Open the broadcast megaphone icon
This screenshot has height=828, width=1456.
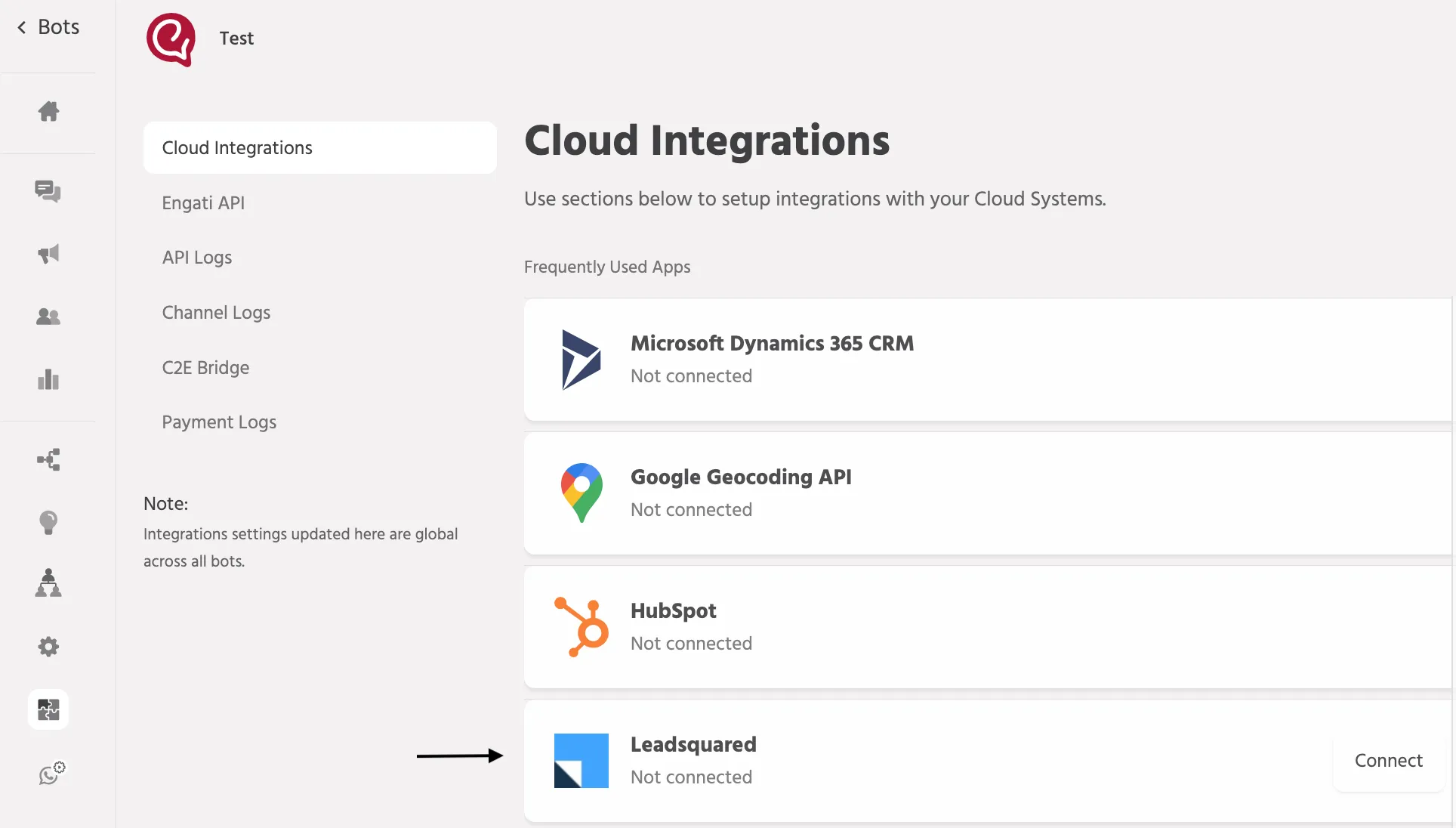(x=48, y=254)
